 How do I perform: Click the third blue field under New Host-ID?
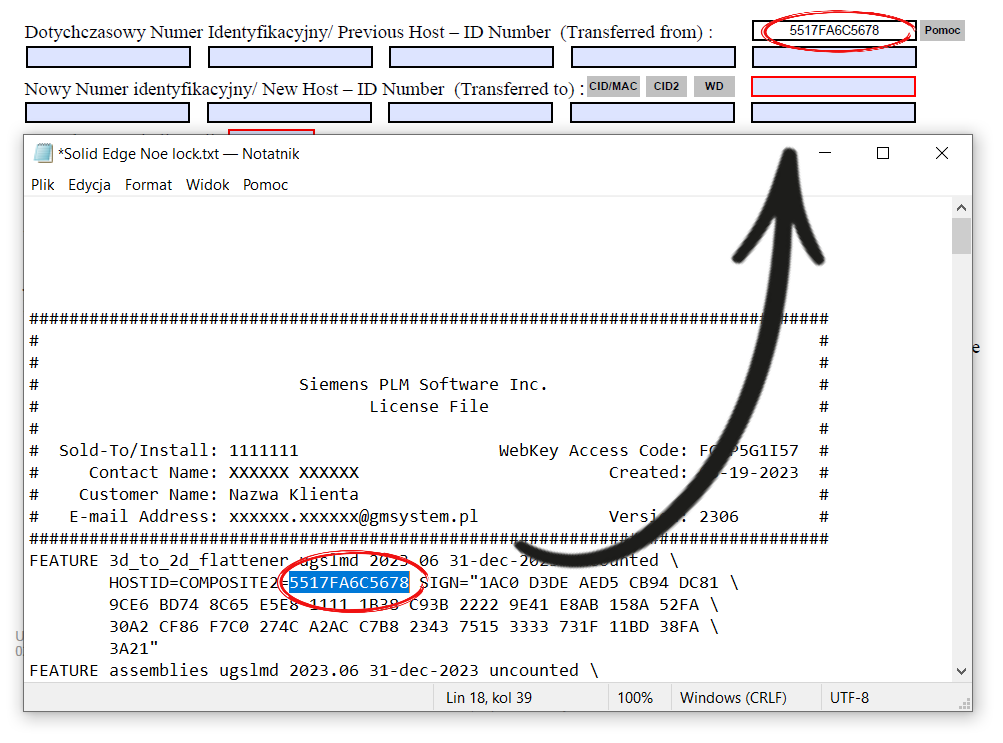tap(470, 113)
